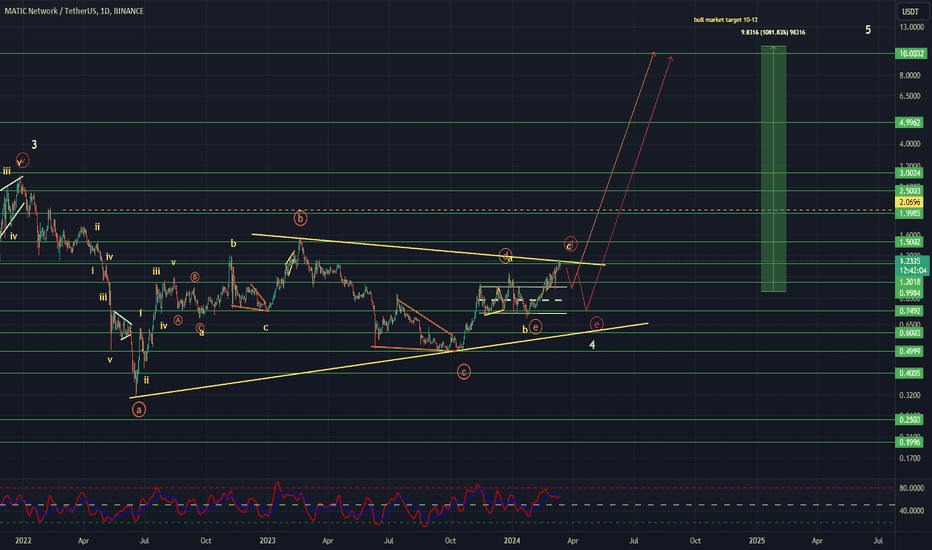
Task: Select the 0.6003 price level label
Action: (x=911, y=333)
